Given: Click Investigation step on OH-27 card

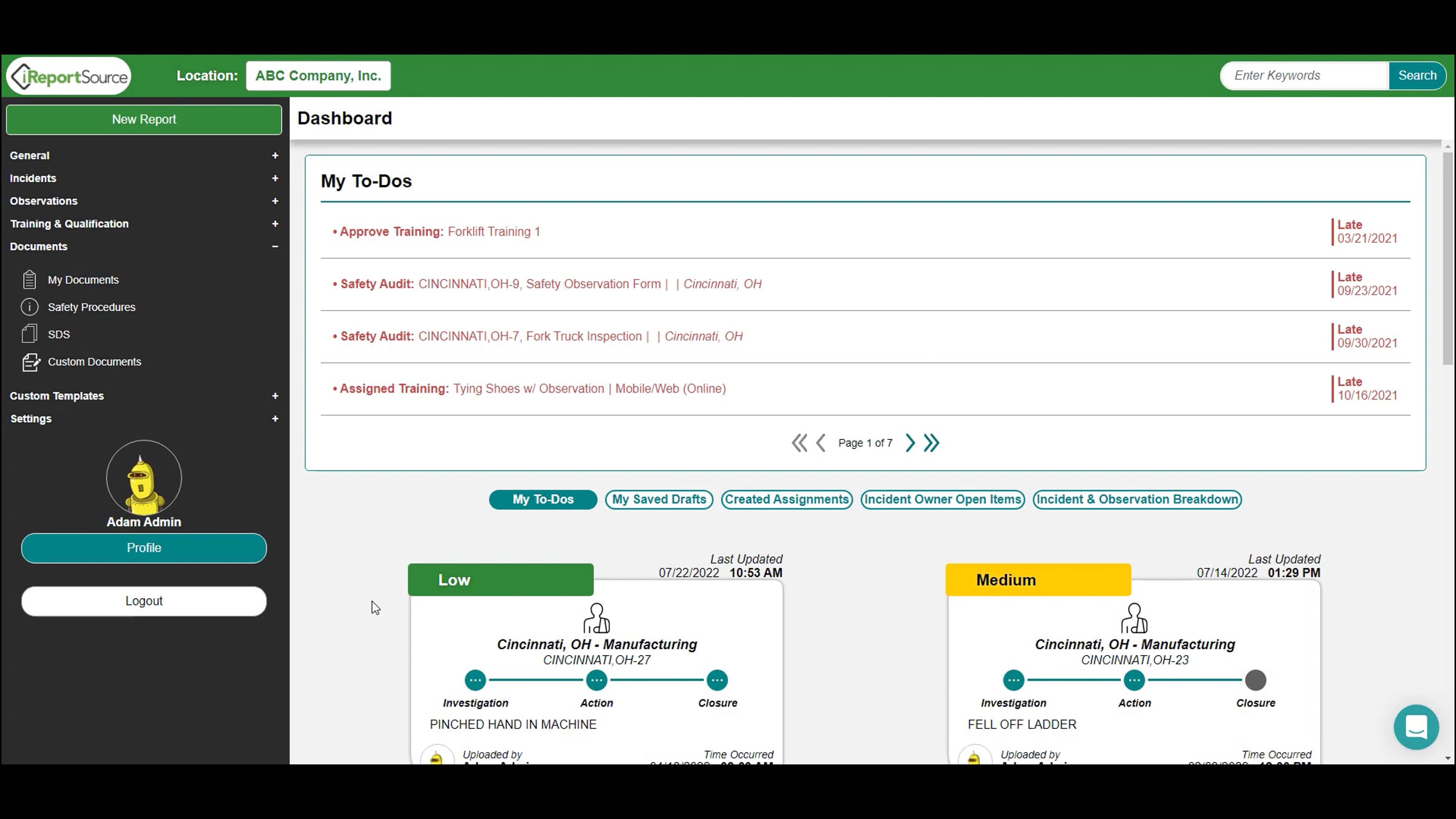Looking at the screenshot, I should pos(475,680).
